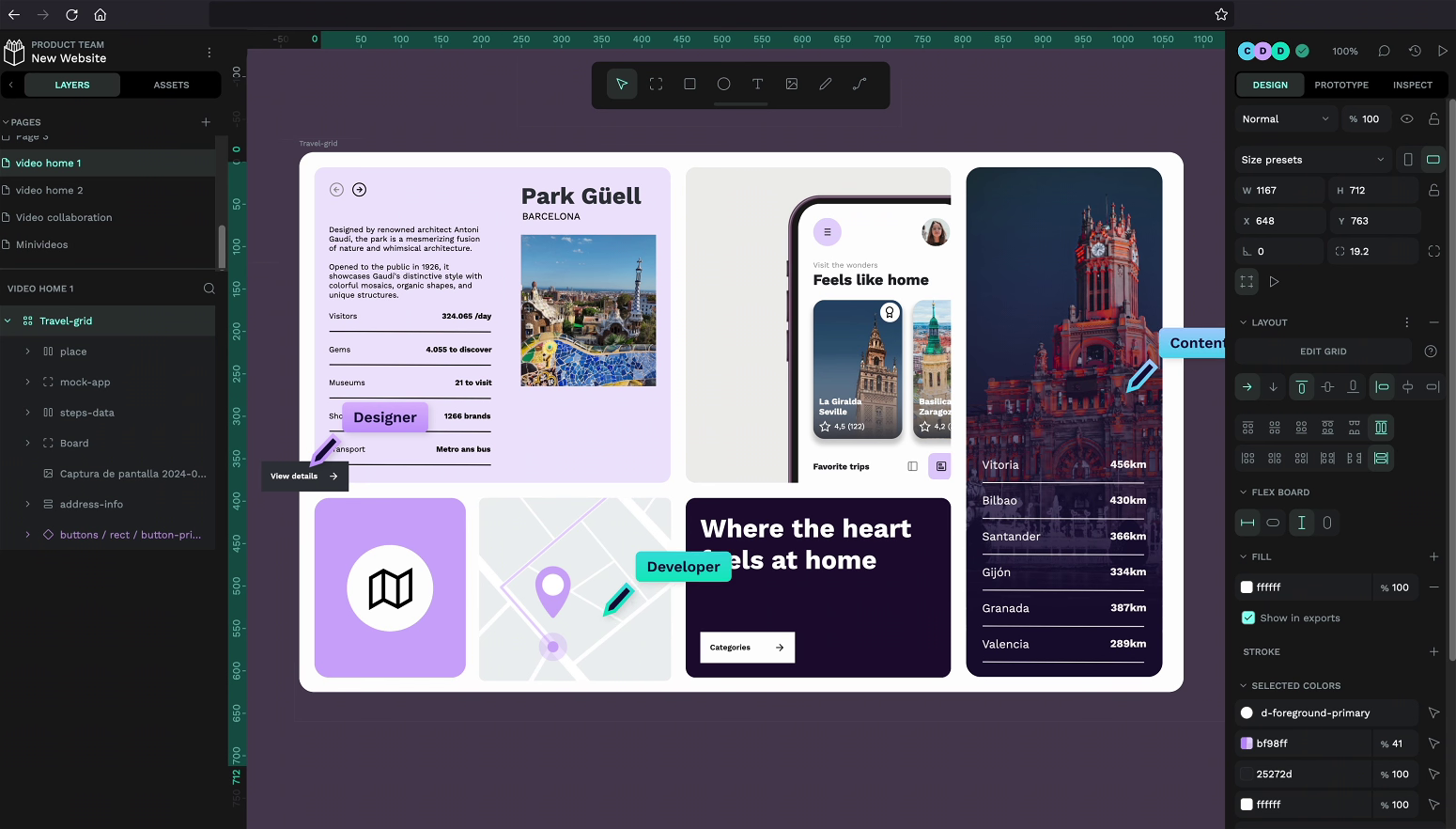1456x829 pixels.
Task: Open the Minivideos page
Action: 108,244
